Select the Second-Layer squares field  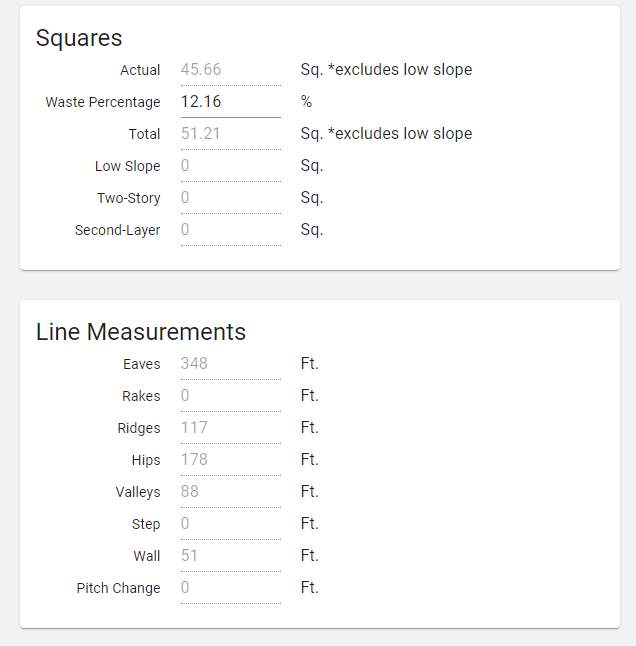[231, 229]
